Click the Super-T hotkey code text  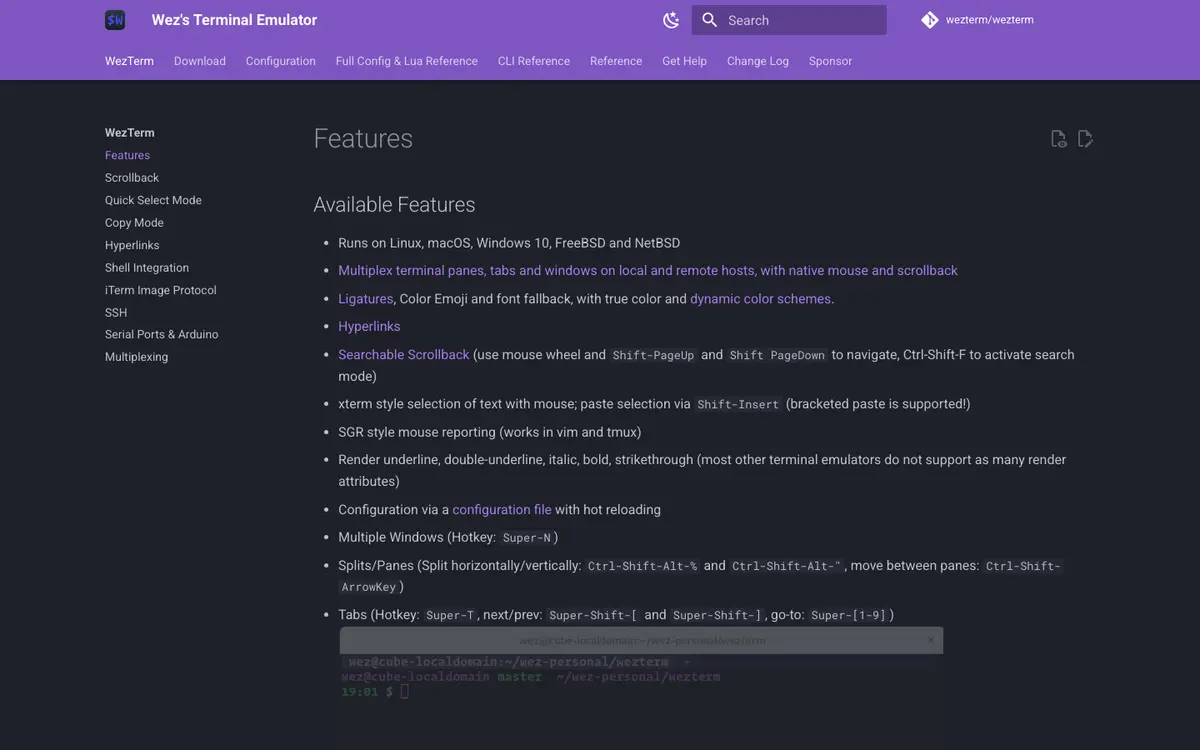[x=450, y=615]
